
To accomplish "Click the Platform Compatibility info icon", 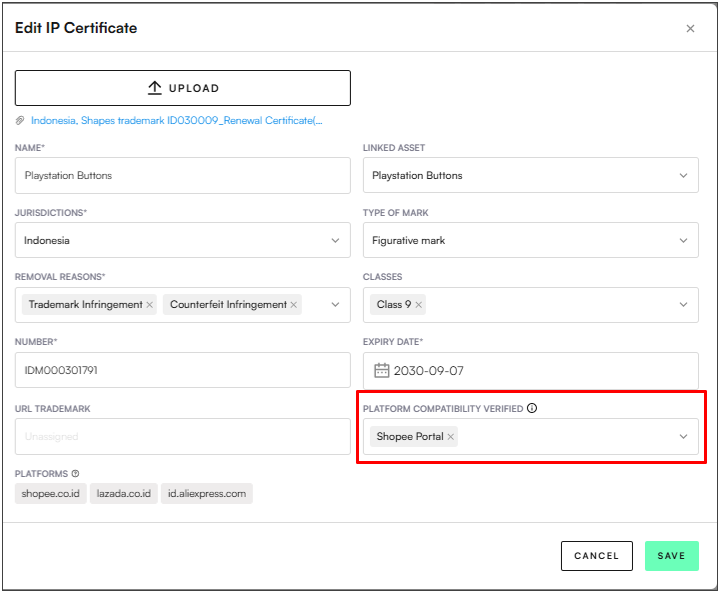I will pos(532,408).
